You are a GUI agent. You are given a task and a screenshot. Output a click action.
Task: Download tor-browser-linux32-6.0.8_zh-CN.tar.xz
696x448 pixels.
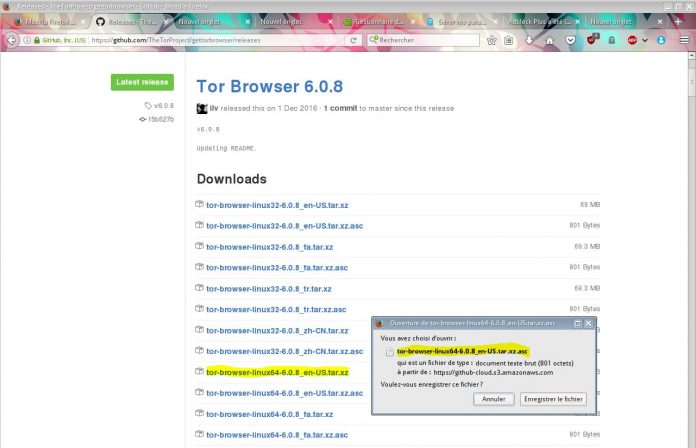[277, 331]
